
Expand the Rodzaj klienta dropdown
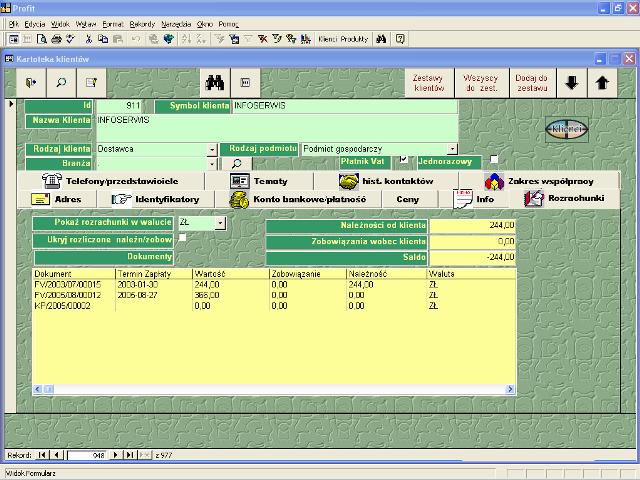(212, 149)
